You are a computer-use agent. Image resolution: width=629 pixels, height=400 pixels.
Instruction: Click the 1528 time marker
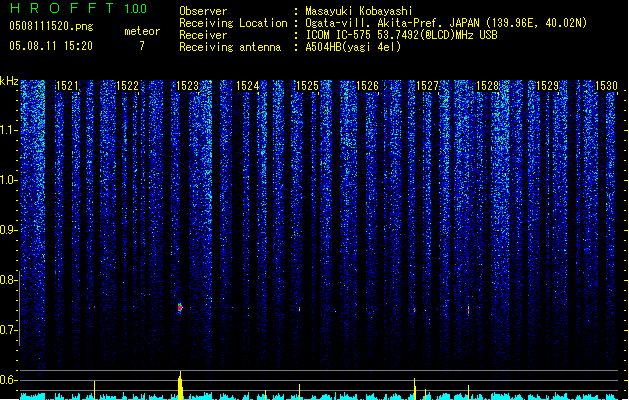click(487, 86)
